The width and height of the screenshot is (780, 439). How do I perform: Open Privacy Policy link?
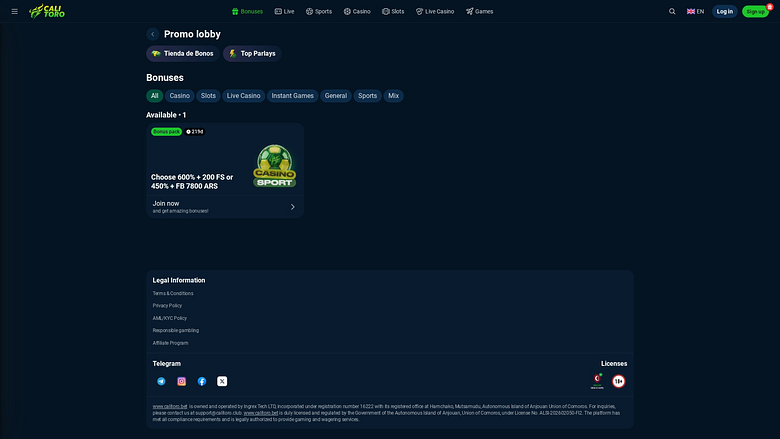[167, 306]
